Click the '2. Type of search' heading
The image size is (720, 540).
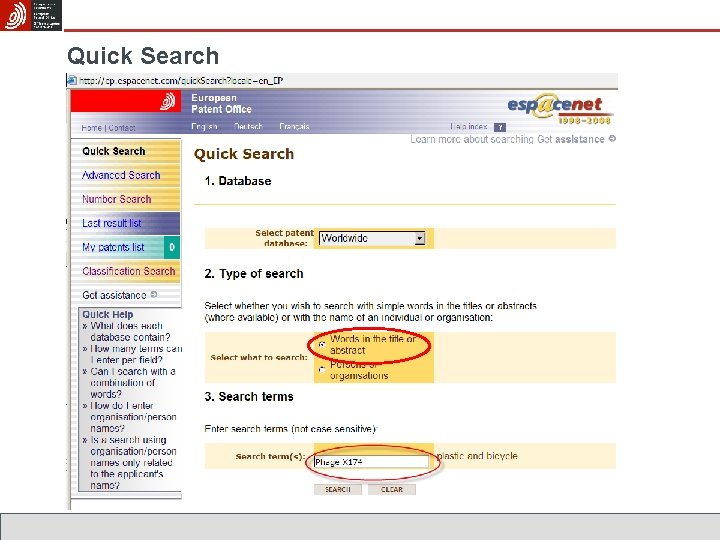(x=254, y=274)
